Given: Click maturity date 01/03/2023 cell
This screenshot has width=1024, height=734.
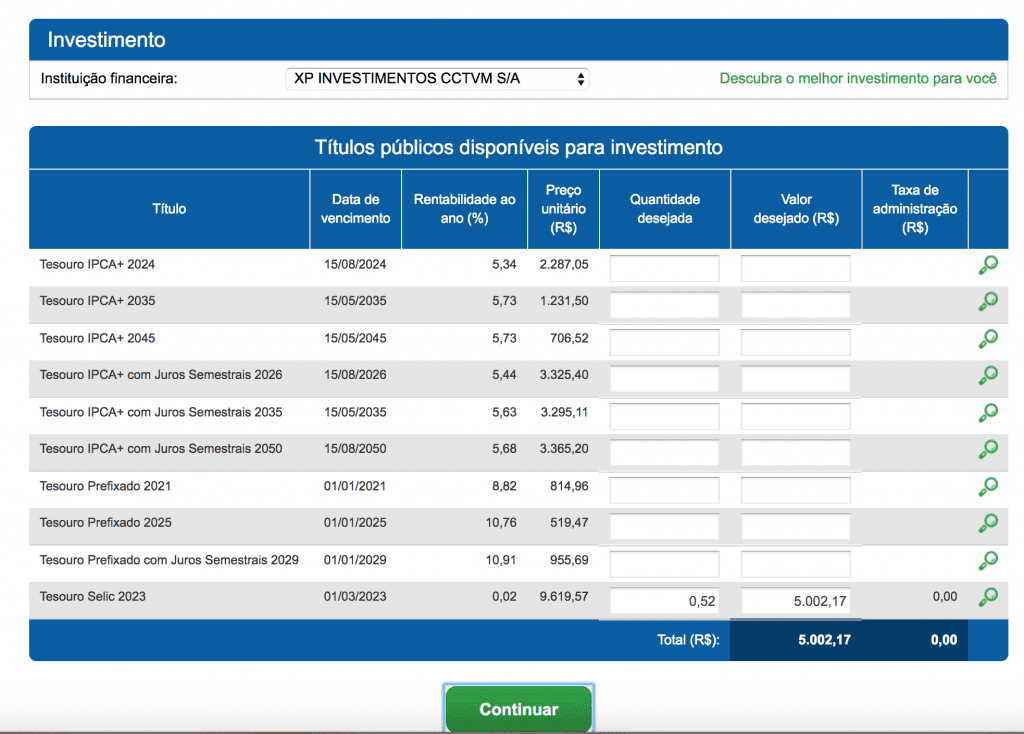Looking at the screenshot, I should [x=355, y=596].
